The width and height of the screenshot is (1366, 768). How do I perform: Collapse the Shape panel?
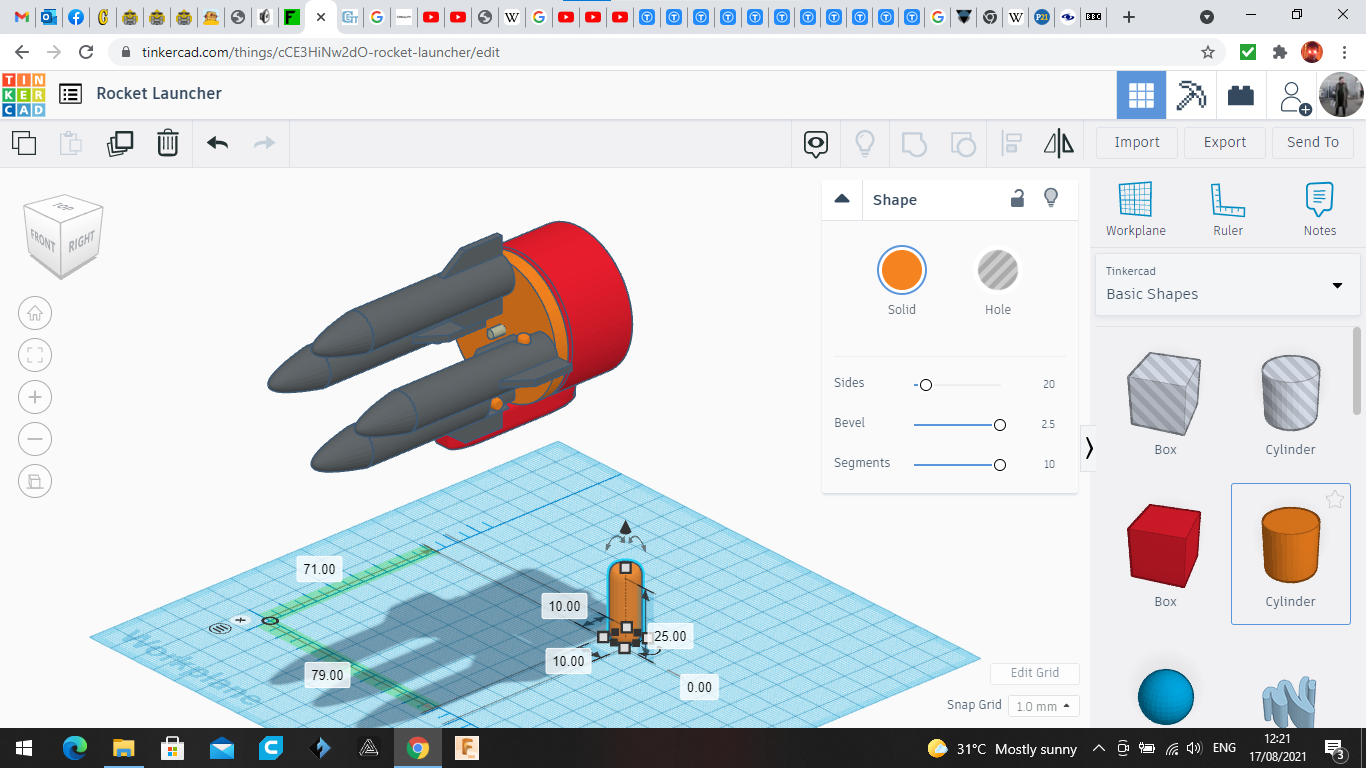click(842, 199)
